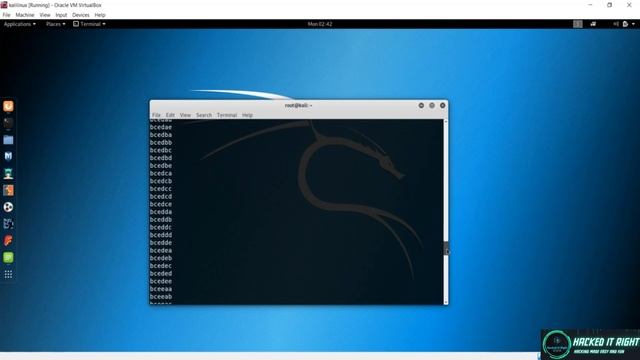640x360 pixels.
Task: Open the Places dropdown menu
Action: point(56,24)
